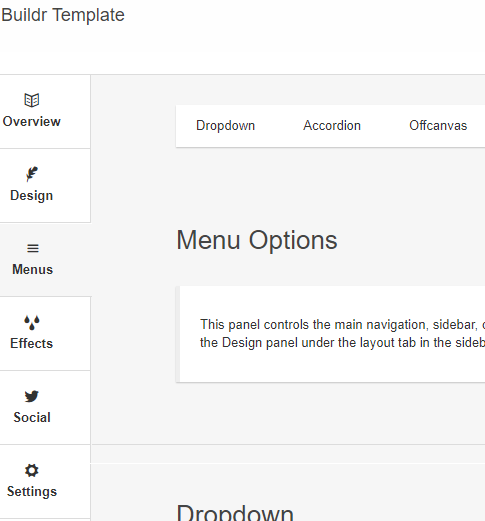Click the Buildr Template title
The image size is (485, 521).
tap(63, 15)
